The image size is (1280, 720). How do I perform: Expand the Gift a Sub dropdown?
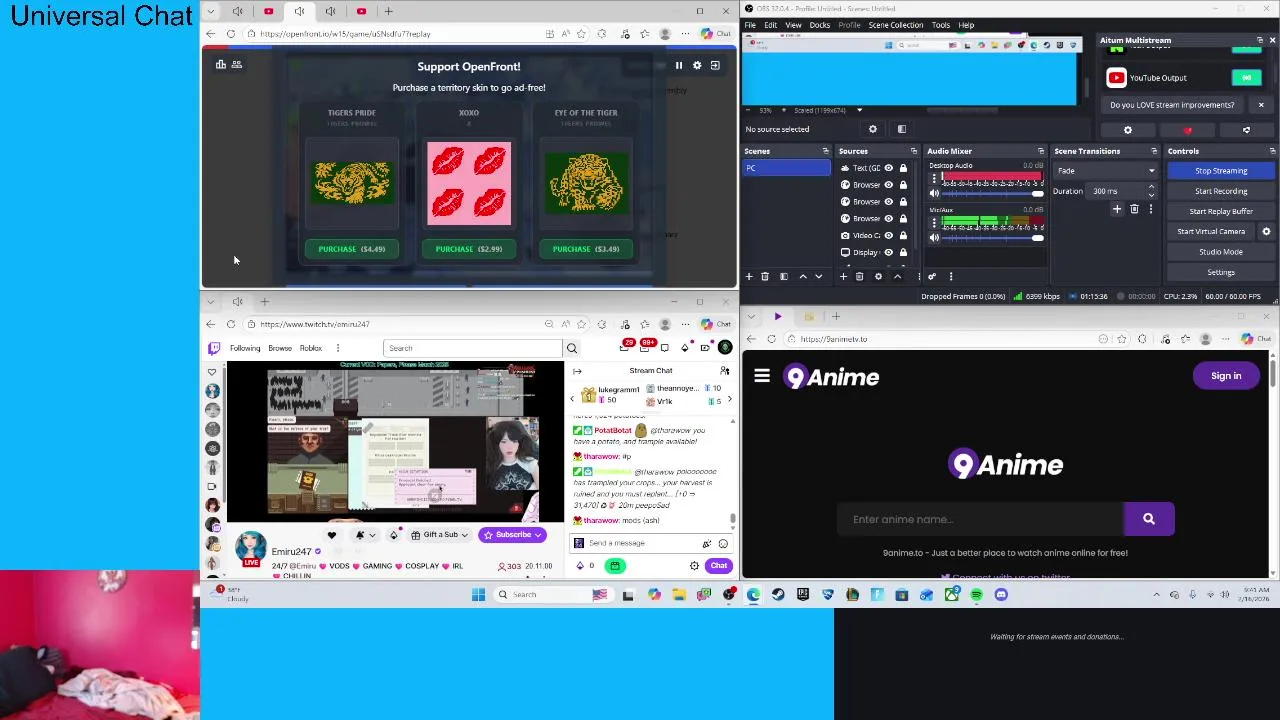coord(463,535)
